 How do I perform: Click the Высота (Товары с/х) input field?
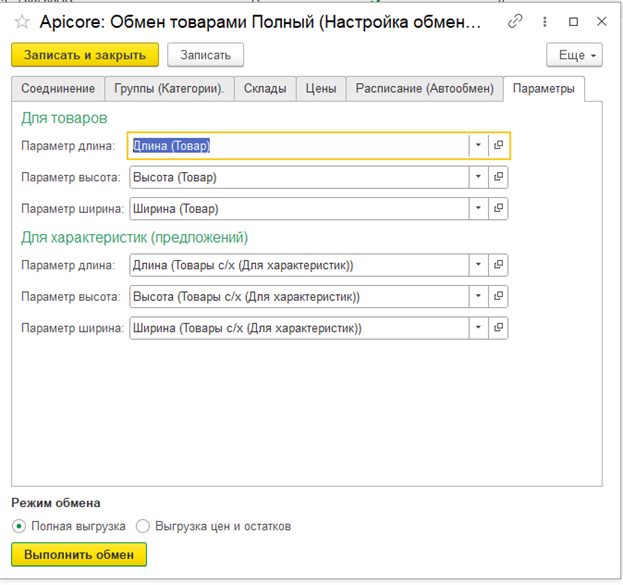299,296
